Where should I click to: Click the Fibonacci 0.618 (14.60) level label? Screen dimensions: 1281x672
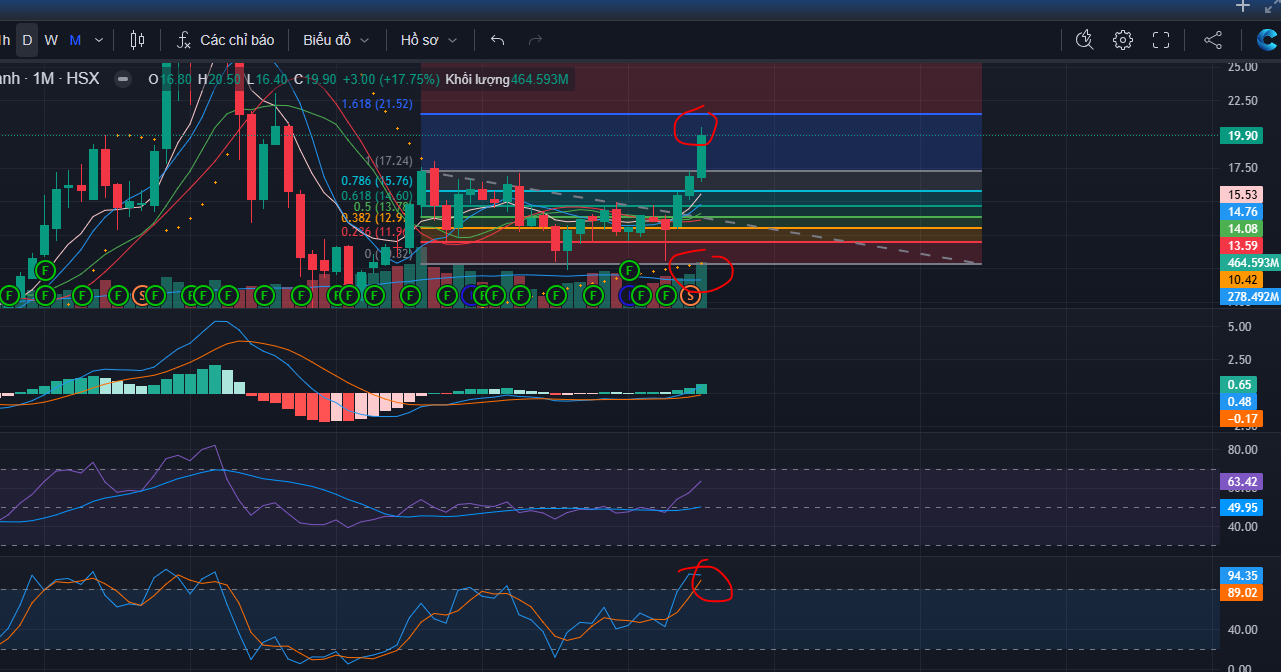pyautogui.click(x=377, y=196)
